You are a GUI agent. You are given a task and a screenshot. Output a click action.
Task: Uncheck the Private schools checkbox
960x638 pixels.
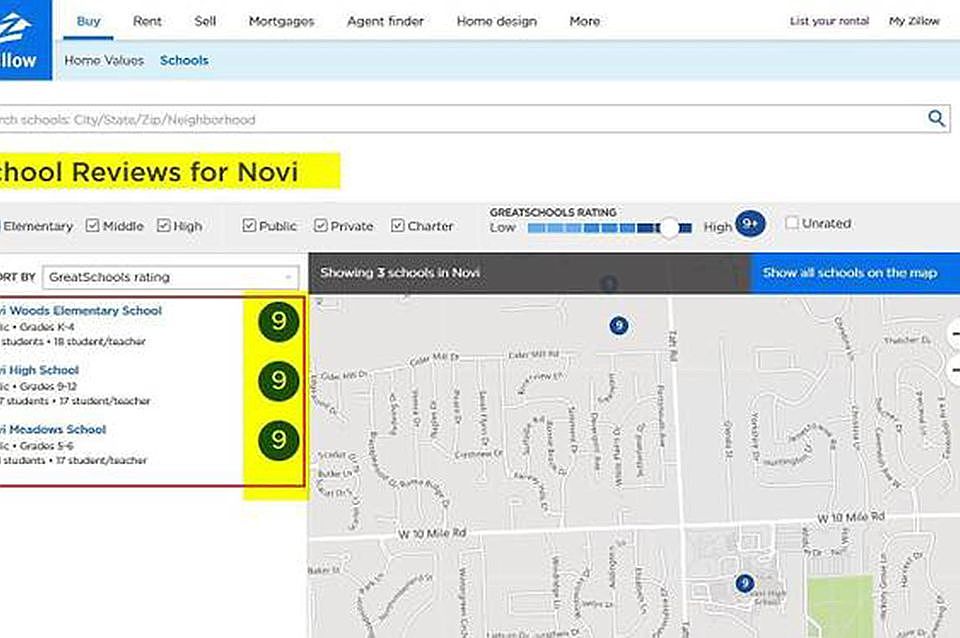coord(321,226)
